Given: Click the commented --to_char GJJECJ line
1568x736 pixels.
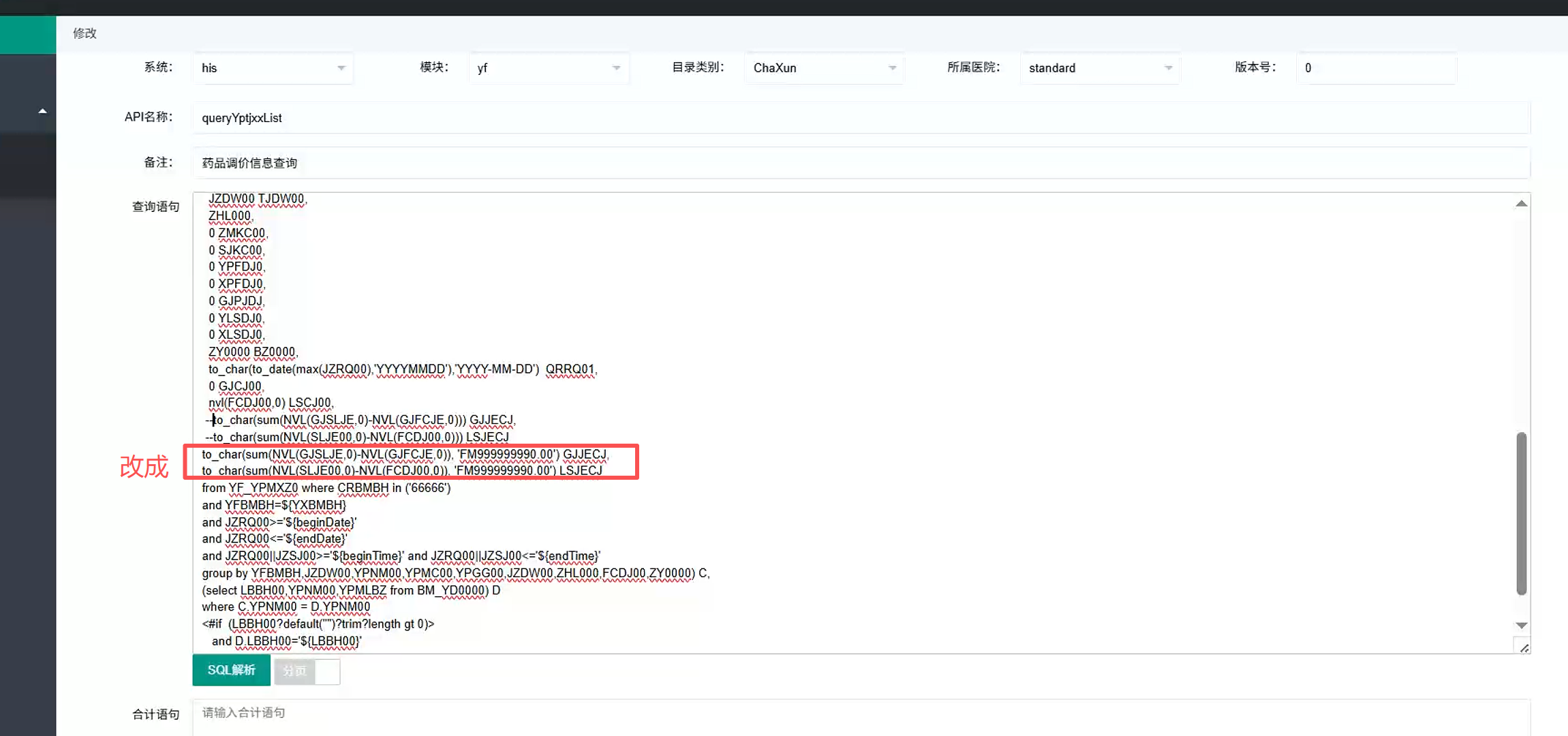Looking at the screenshot, I should point(361,420).
